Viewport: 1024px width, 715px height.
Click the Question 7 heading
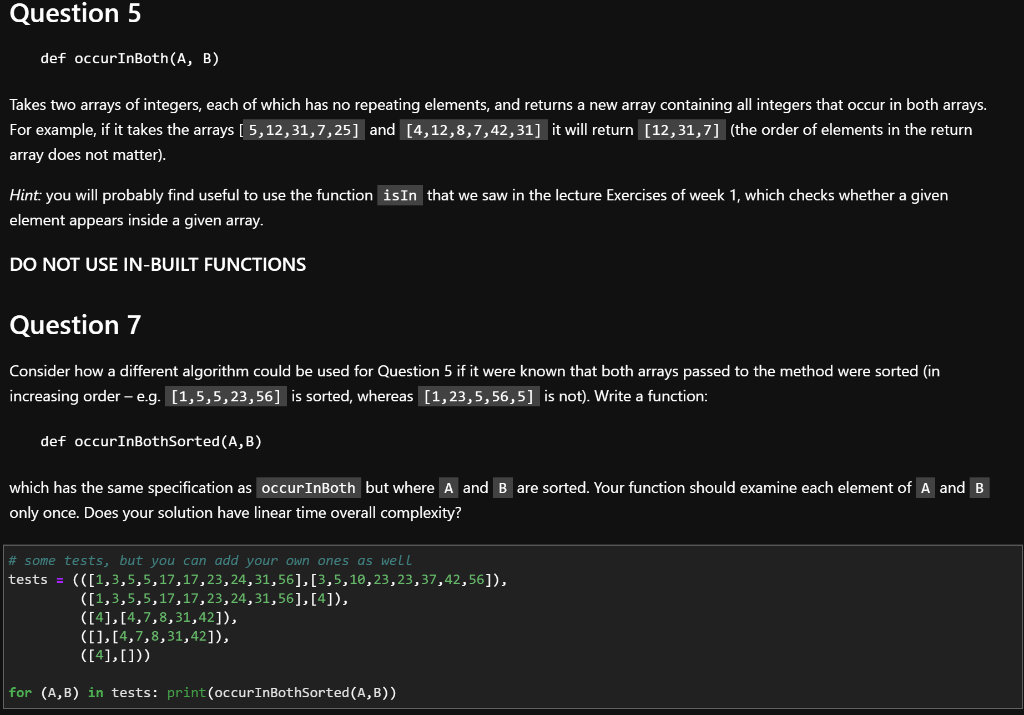coord(74,325)
